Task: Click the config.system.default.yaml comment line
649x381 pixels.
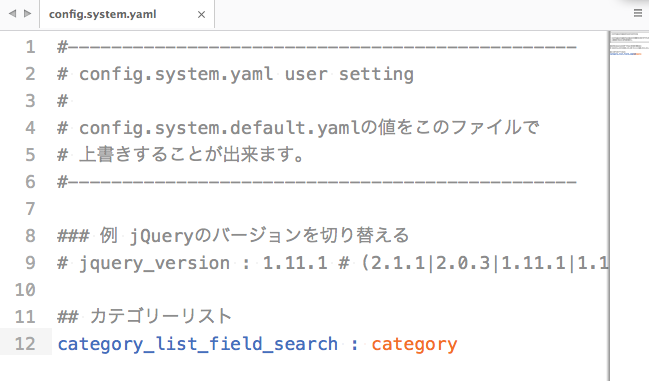Action: click(x=298, y=128)
